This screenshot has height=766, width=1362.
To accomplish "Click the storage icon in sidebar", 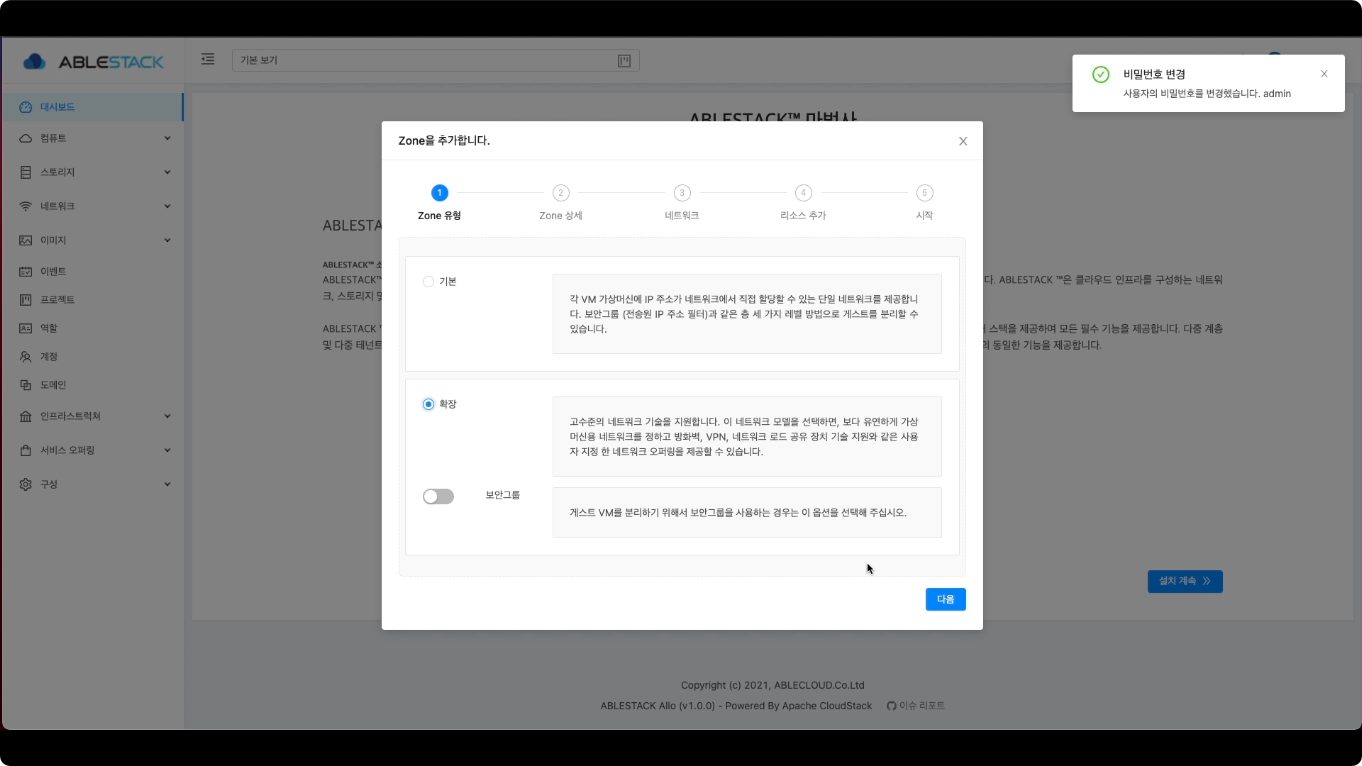I will 26,172.
